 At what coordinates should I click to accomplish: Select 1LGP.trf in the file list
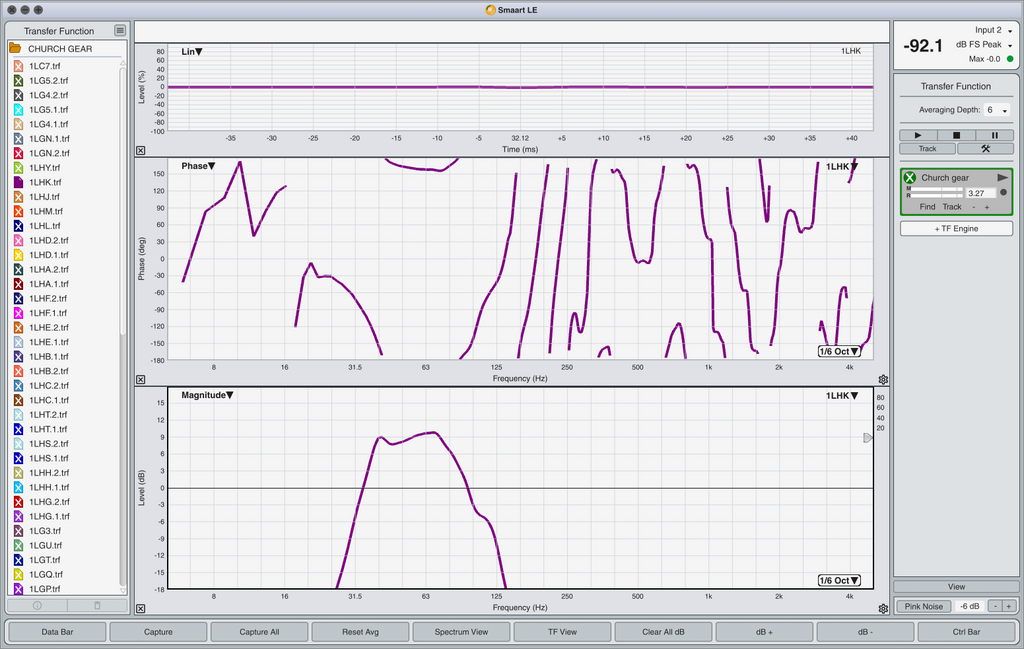click(45, 588)
